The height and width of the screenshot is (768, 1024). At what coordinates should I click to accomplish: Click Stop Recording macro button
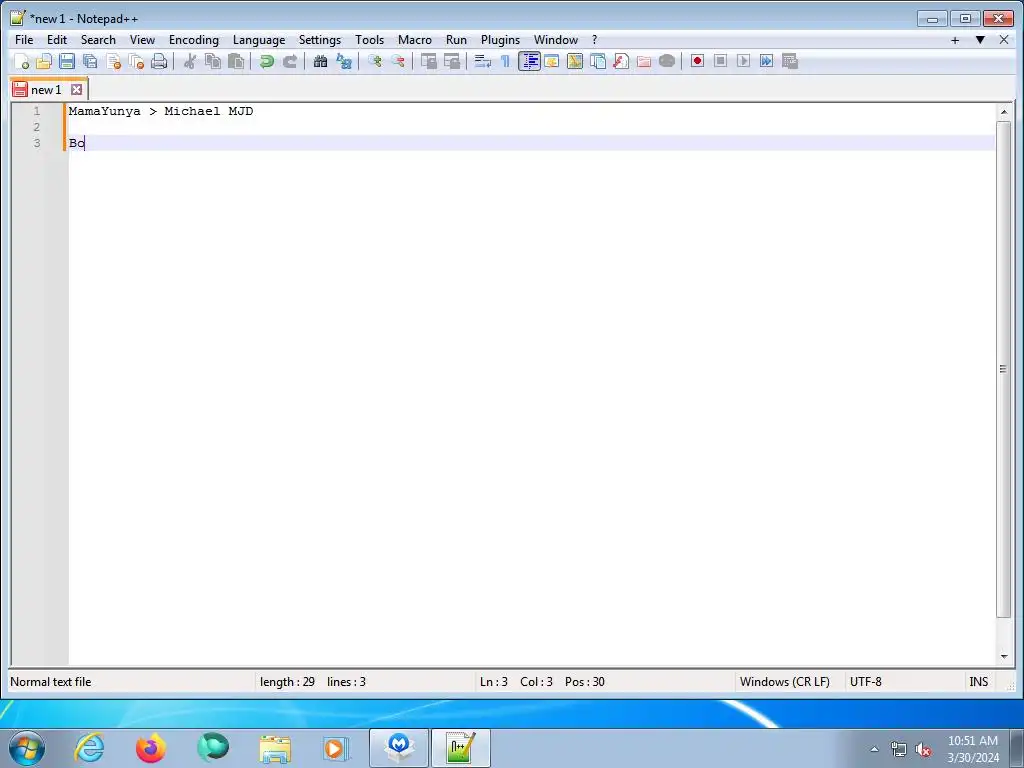720,61
